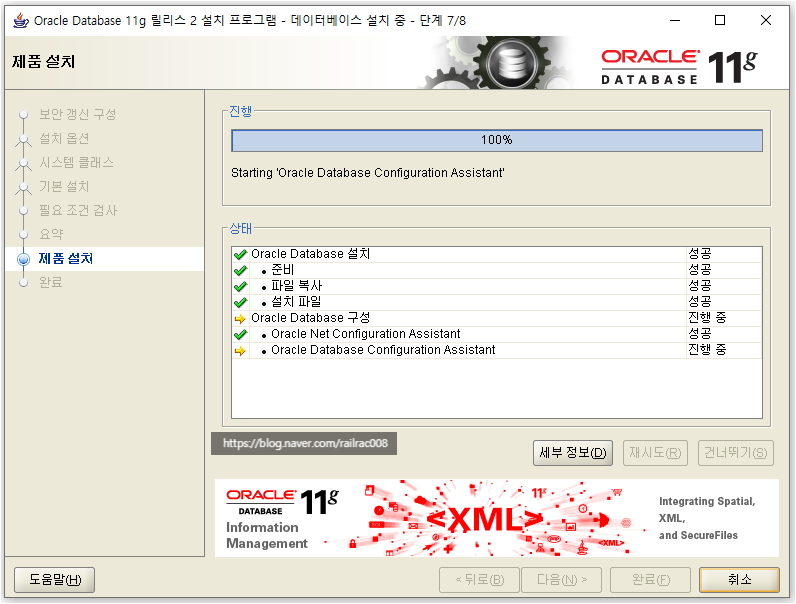Click the blog.naver.com/railrac008 link
This screenshot has height=604, width=796.
(305, 444)
